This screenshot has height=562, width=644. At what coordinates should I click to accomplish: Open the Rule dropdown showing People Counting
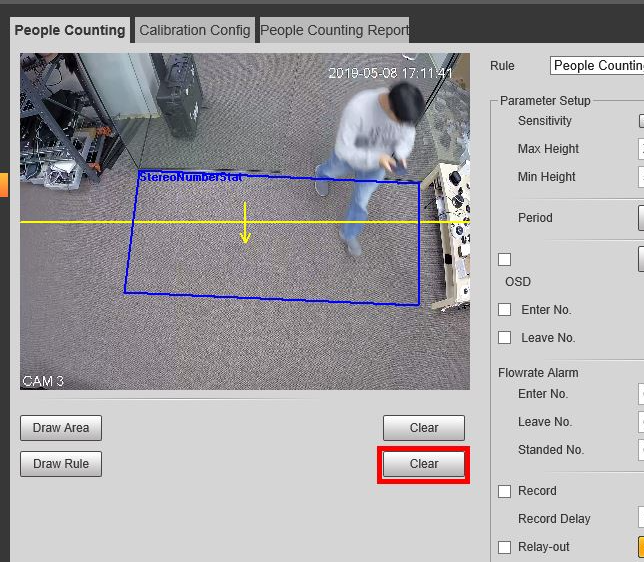597,66
